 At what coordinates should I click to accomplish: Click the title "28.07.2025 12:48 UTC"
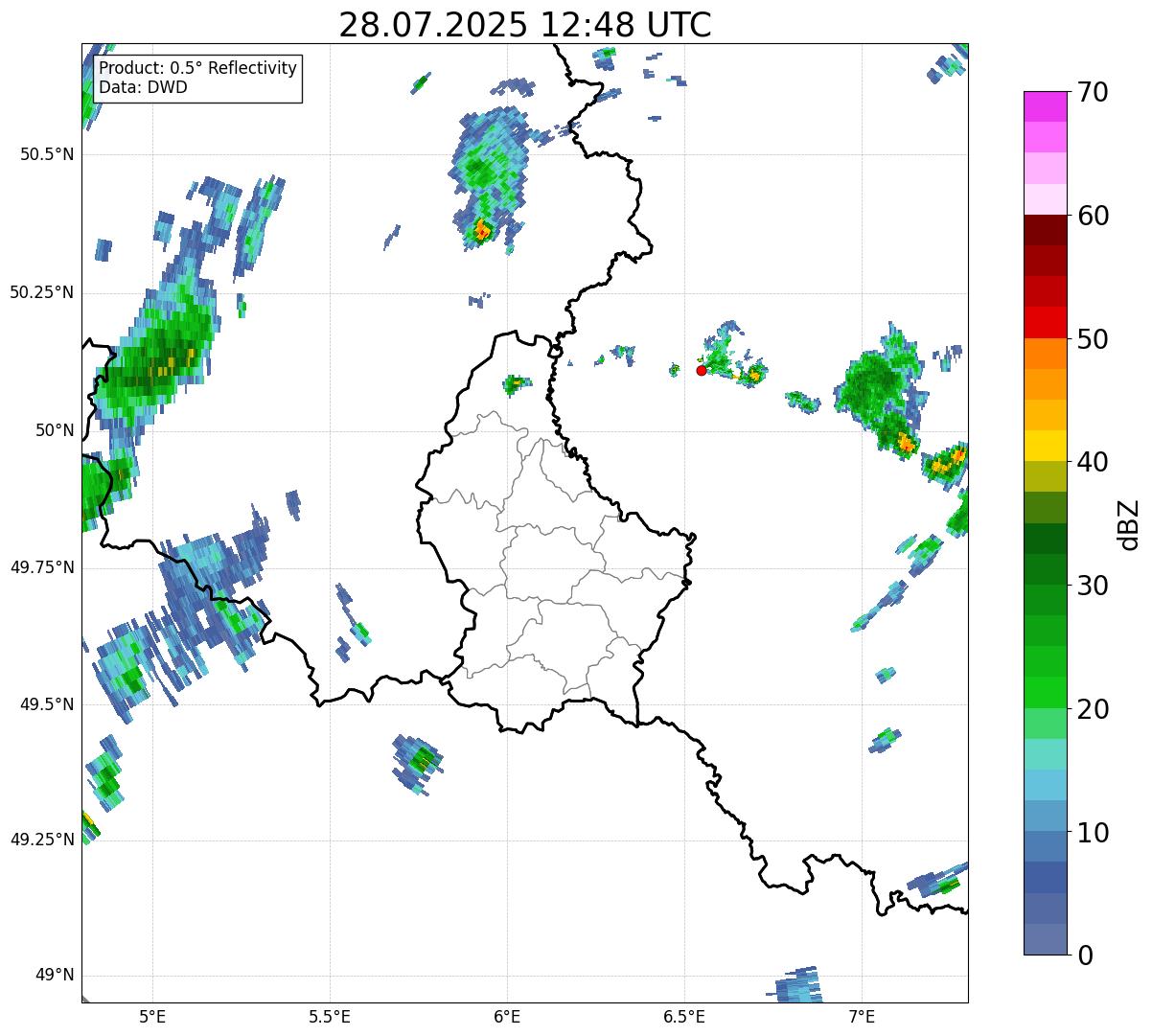[525, 25]
